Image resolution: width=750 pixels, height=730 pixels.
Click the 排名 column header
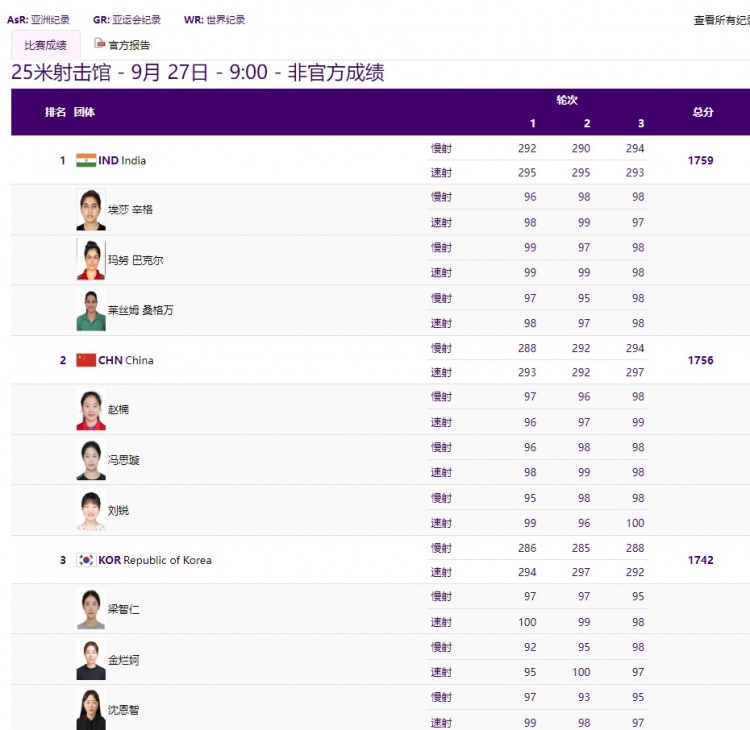(x=55, y=113)
